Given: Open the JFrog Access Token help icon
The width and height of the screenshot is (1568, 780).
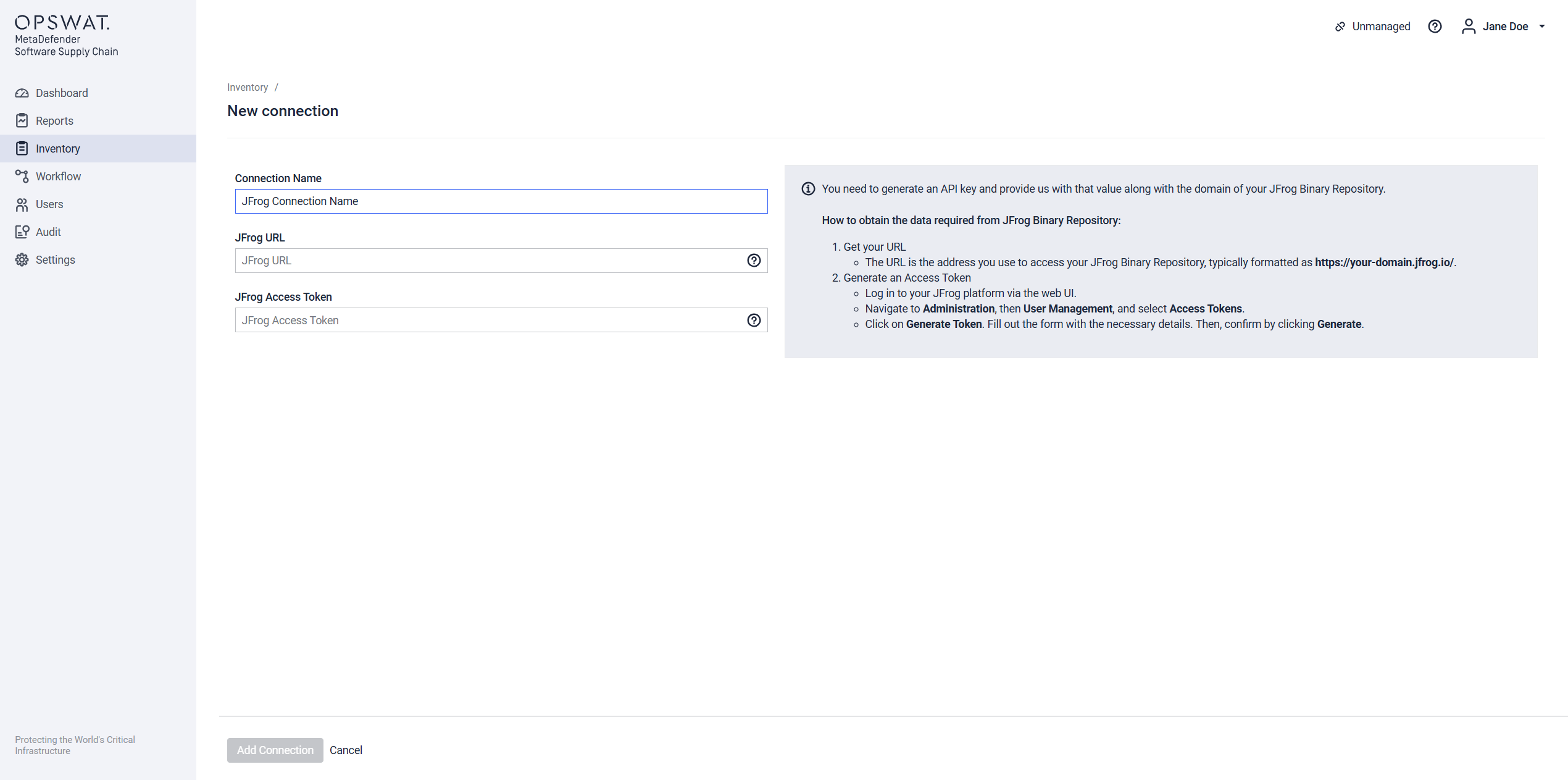Looking at the screenshot, I should [x=754, y=321].
